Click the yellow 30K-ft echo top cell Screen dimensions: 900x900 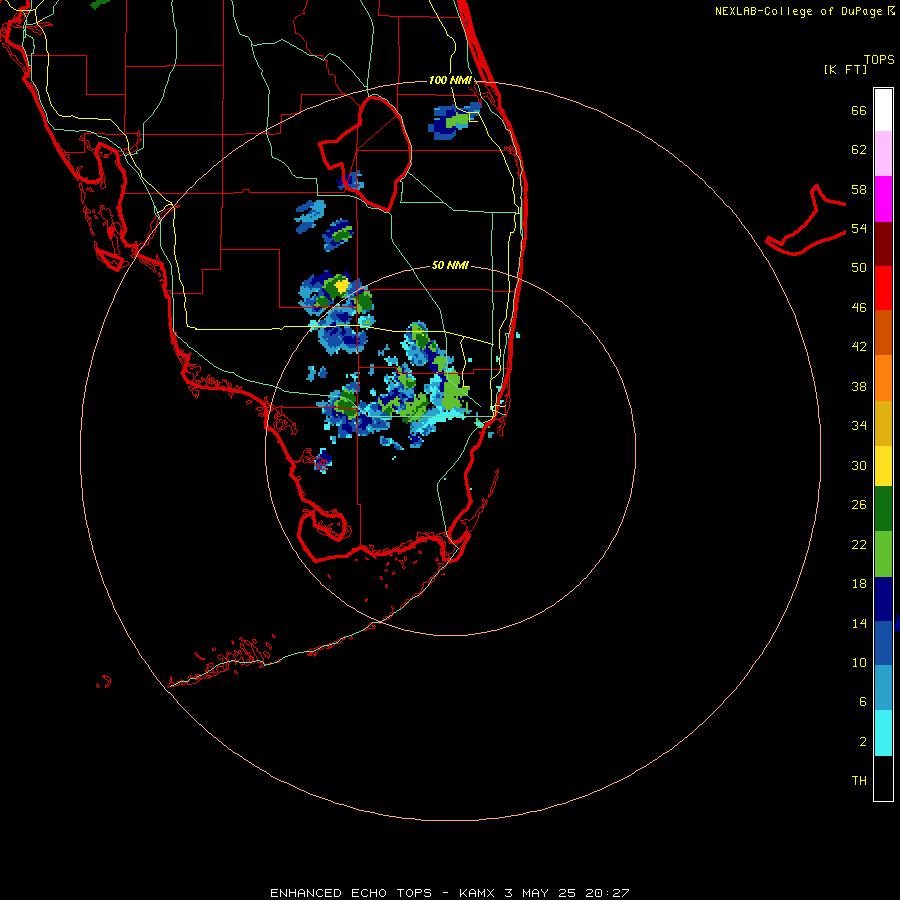342,285
